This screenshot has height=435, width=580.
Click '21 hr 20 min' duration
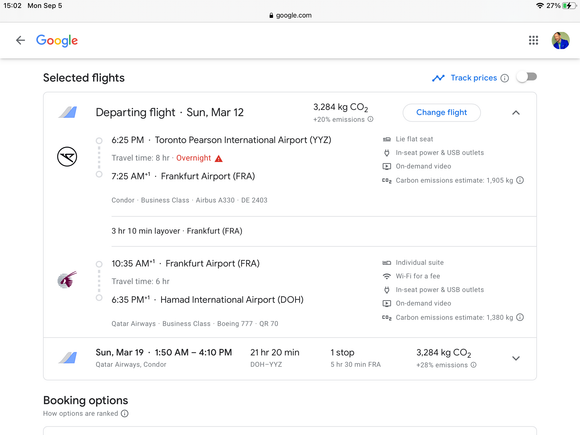tap(274, 353)
